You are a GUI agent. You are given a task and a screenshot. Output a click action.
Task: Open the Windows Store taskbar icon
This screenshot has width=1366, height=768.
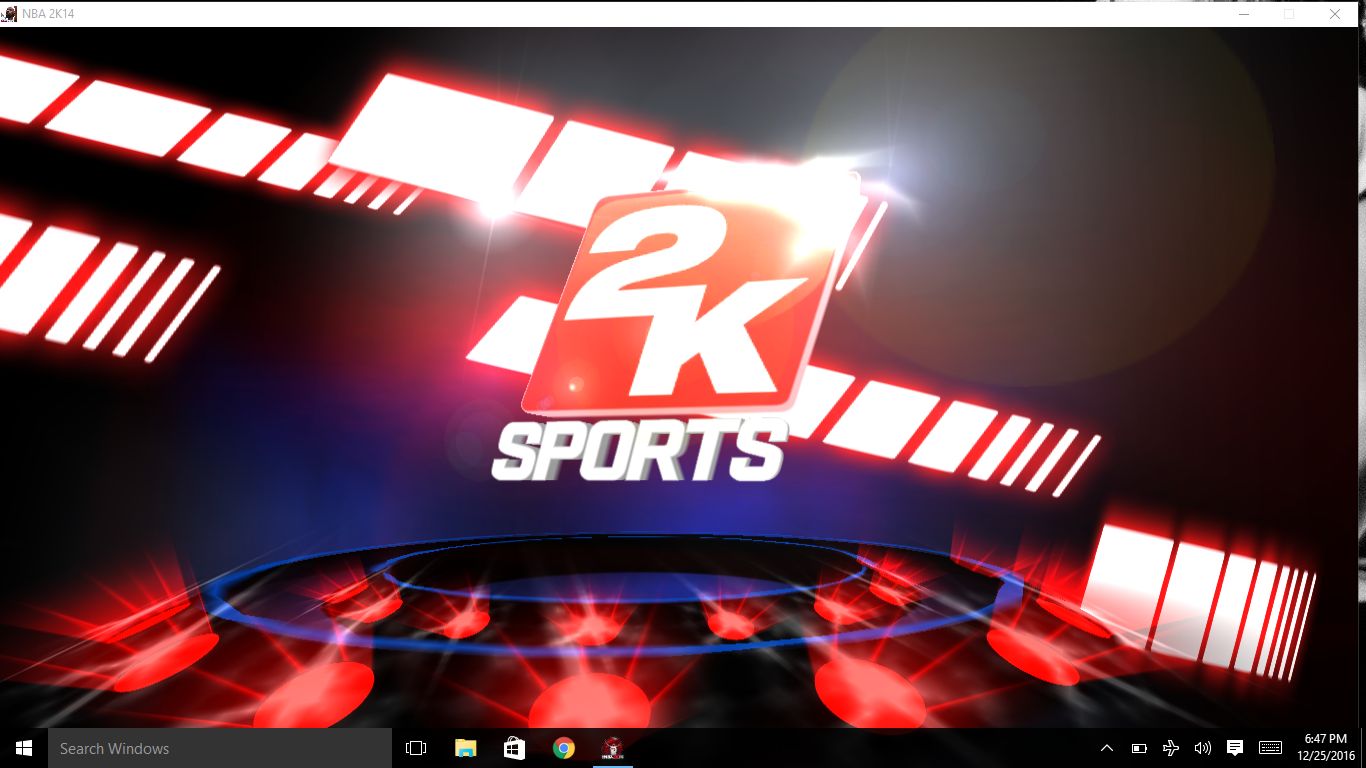pyautogui.click(x=515, y=748)
